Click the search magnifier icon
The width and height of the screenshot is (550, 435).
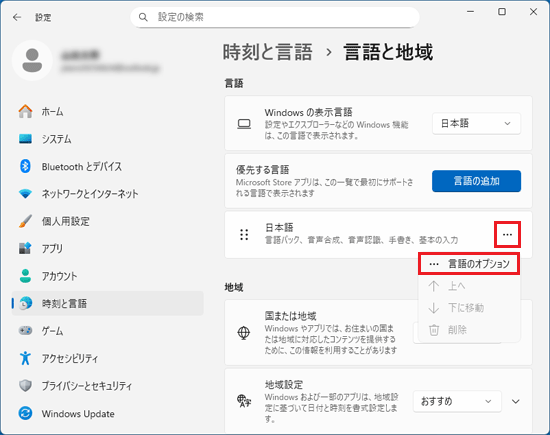[x=143, y=17]
